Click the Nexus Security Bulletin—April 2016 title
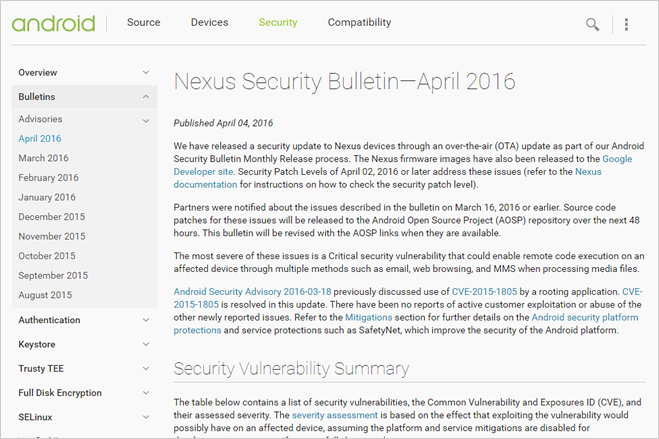659x439 pixels. [345, 81]
